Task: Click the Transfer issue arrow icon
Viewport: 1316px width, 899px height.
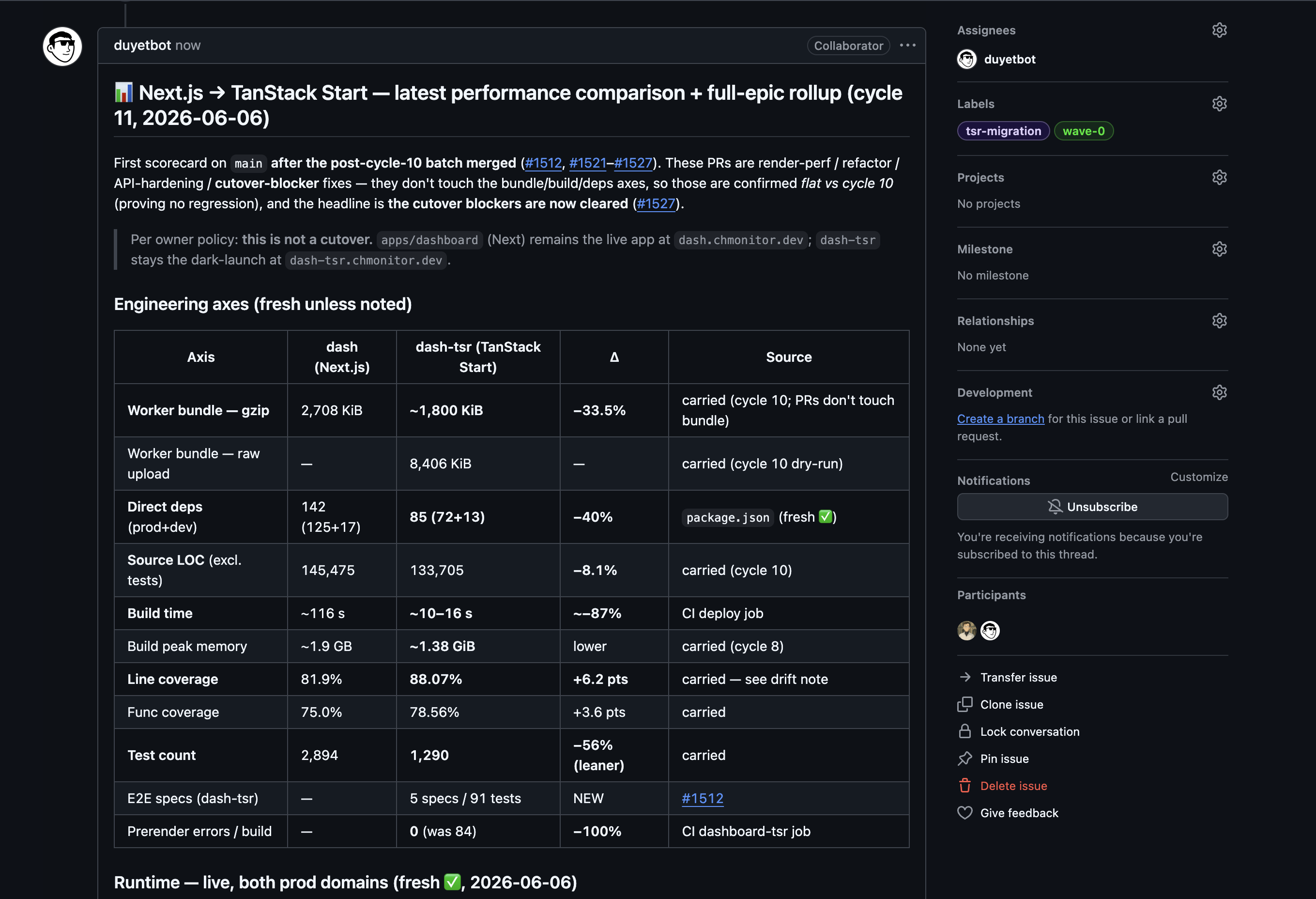Action: point(965,678)
